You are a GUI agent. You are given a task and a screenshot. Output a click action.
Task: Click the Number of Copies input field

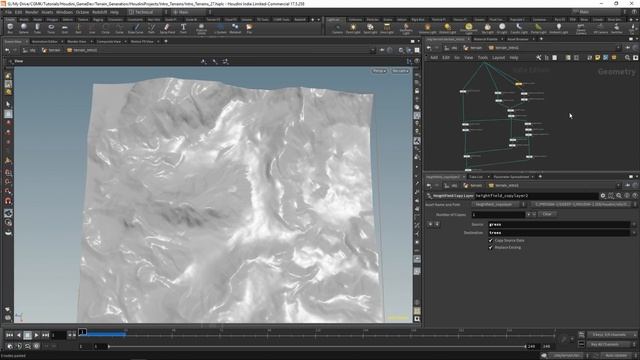pos(498,214)
